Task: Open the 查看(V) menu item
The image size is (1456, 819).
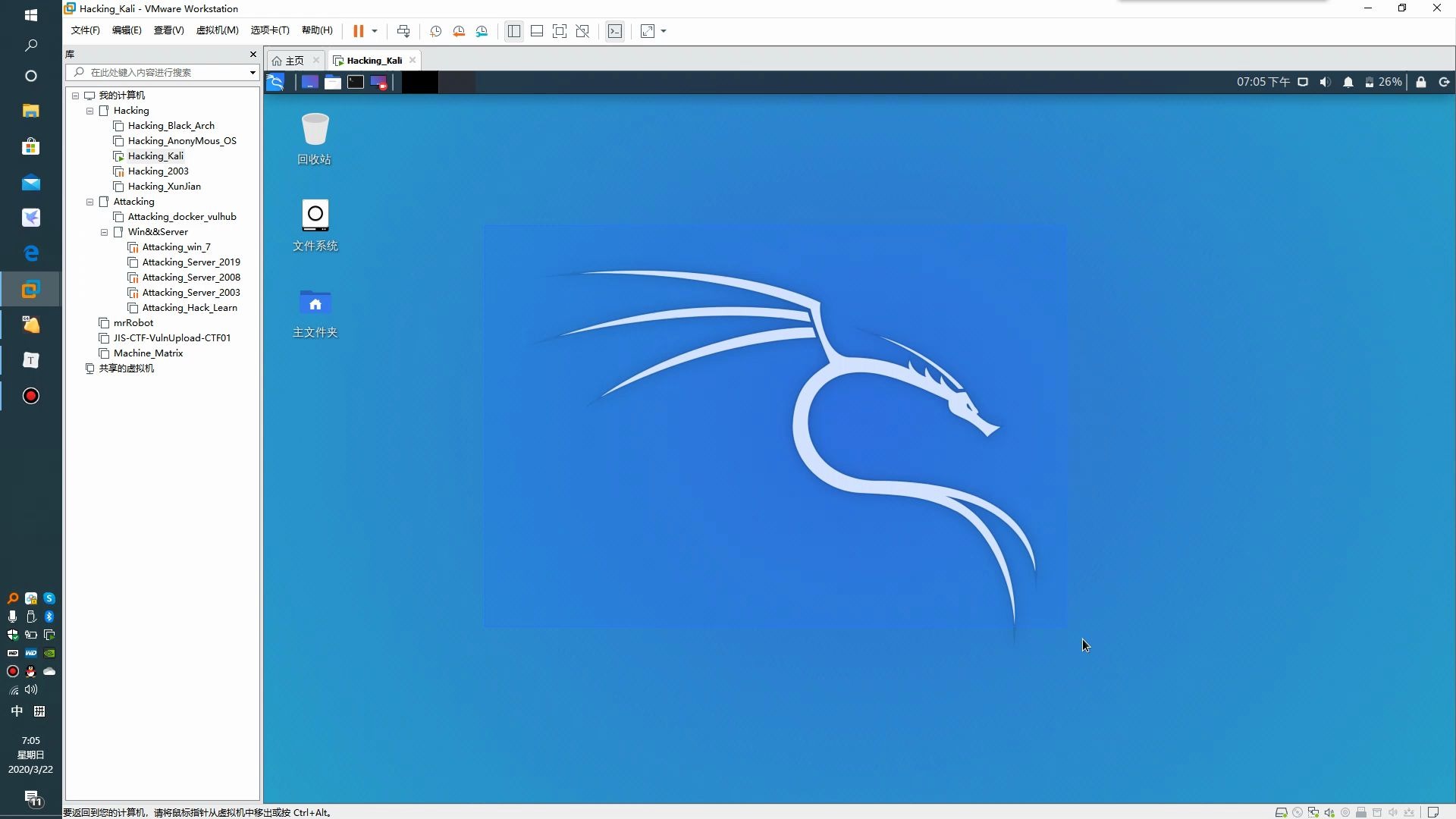Action: (167, 31)
